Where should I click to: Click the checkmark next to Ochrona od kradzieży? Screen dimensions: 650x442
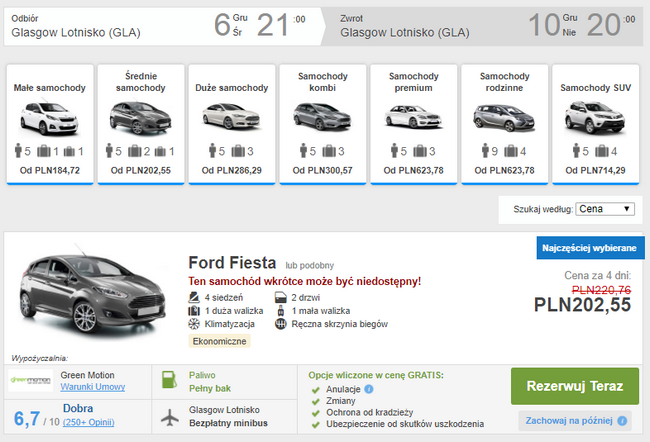tap(316, 413)
